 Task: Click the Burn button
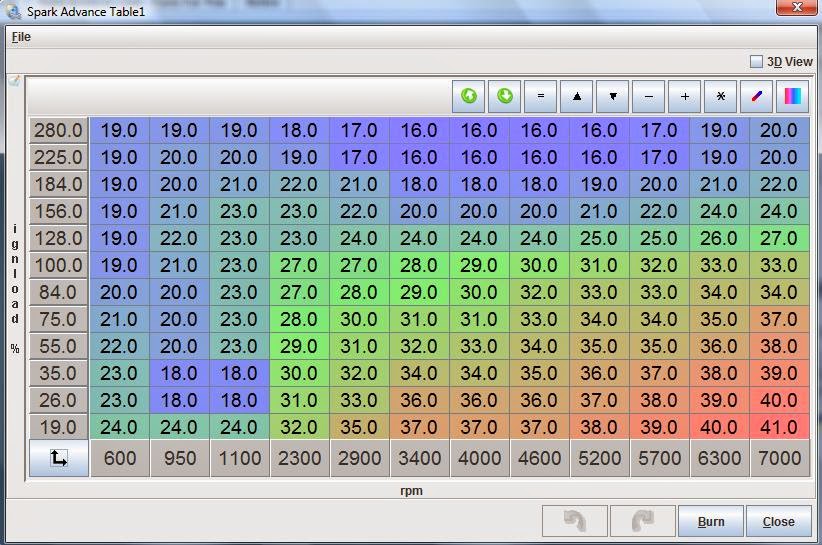pos(711,521)
